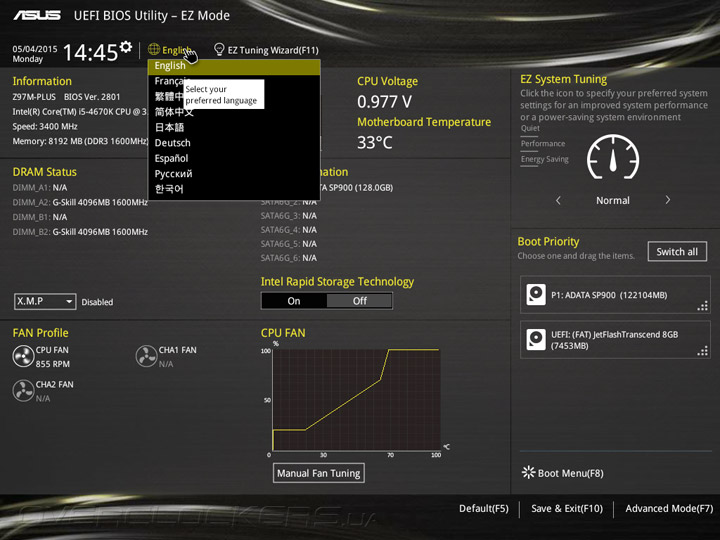
Task: Click the CPU fan curve graph
Action: (356, 399)
